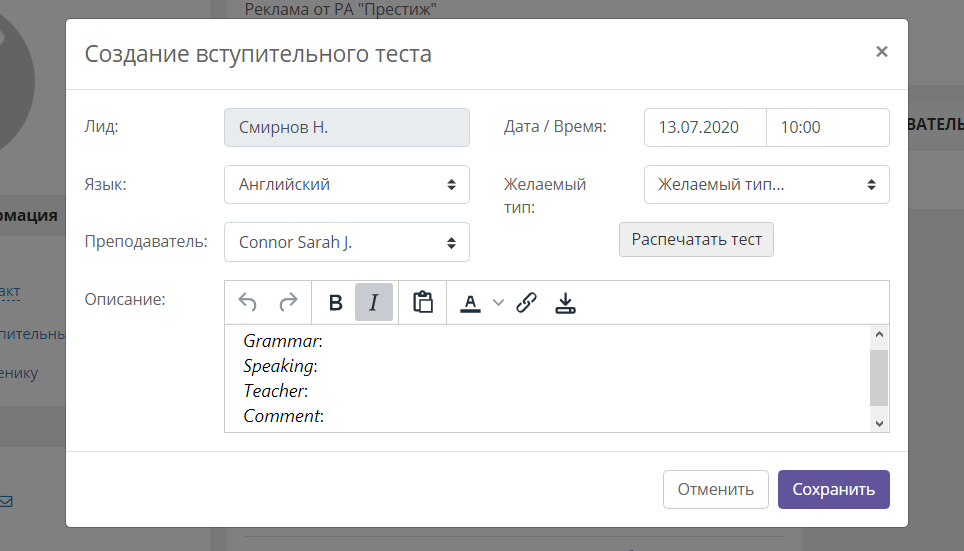This screenshot has height=551, width=964.
Task: Expand the text color chevron menu
Action: pyautogui.click(x=499, y=303)
